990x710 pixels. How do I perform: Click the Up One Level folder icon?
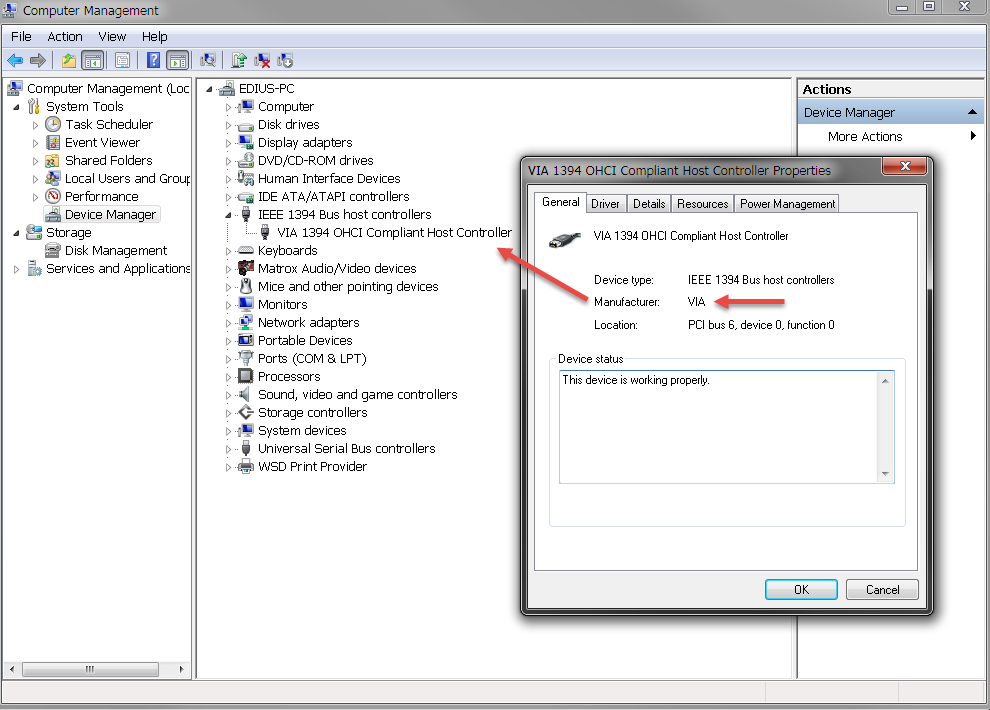pyautogui.click(x=68, y=61)
